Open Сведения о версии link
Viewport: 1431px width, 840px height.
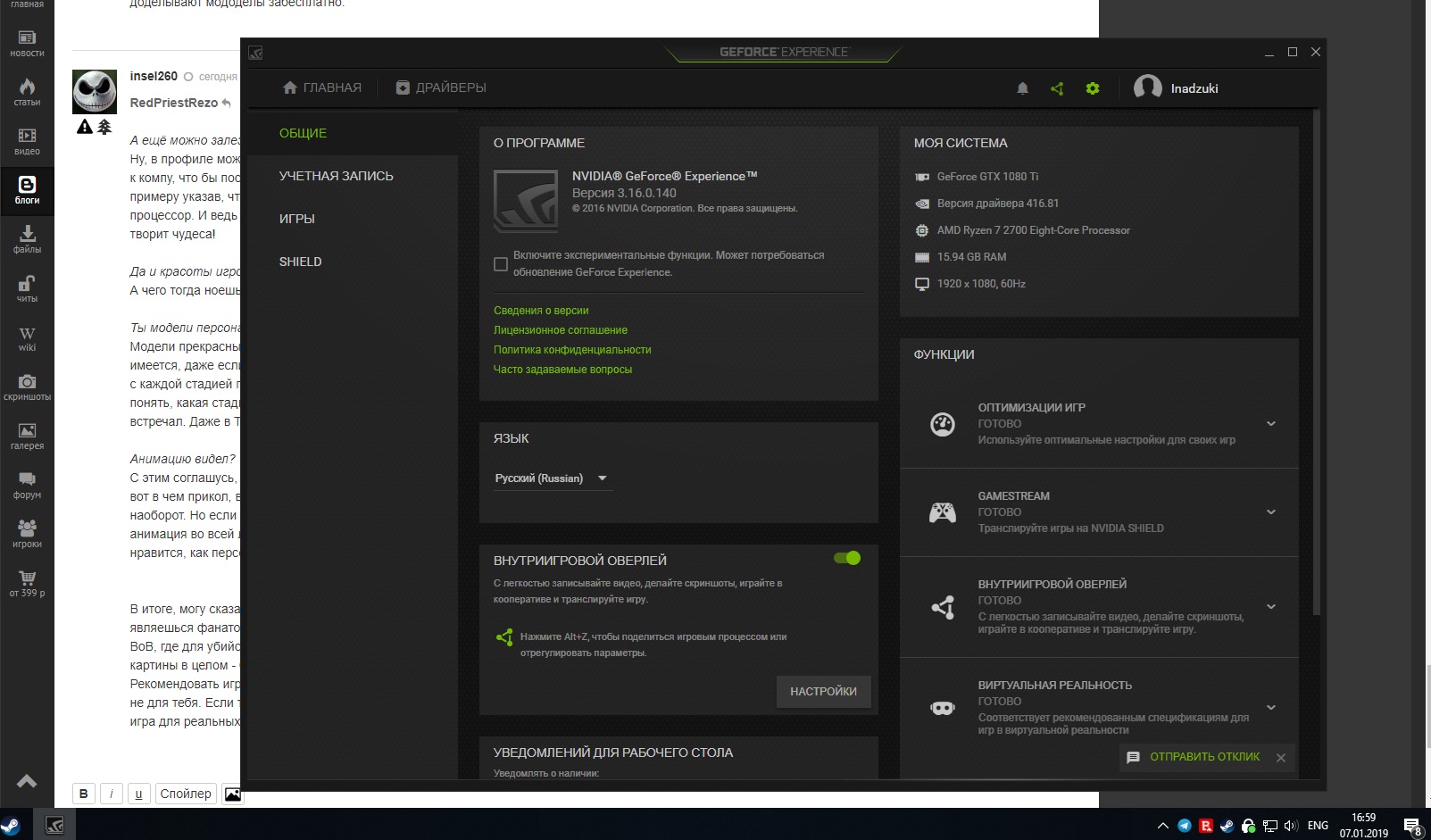[541, 311]
